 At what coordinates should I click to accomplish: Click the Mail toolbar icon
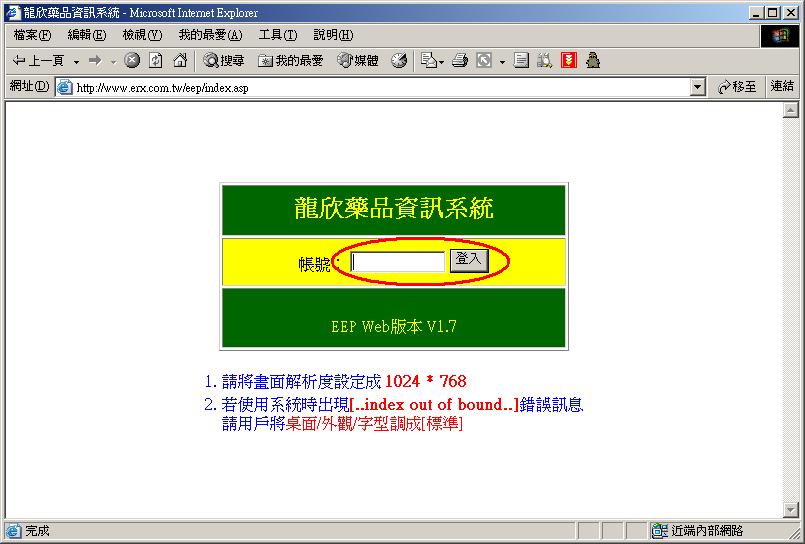point(428,61)
